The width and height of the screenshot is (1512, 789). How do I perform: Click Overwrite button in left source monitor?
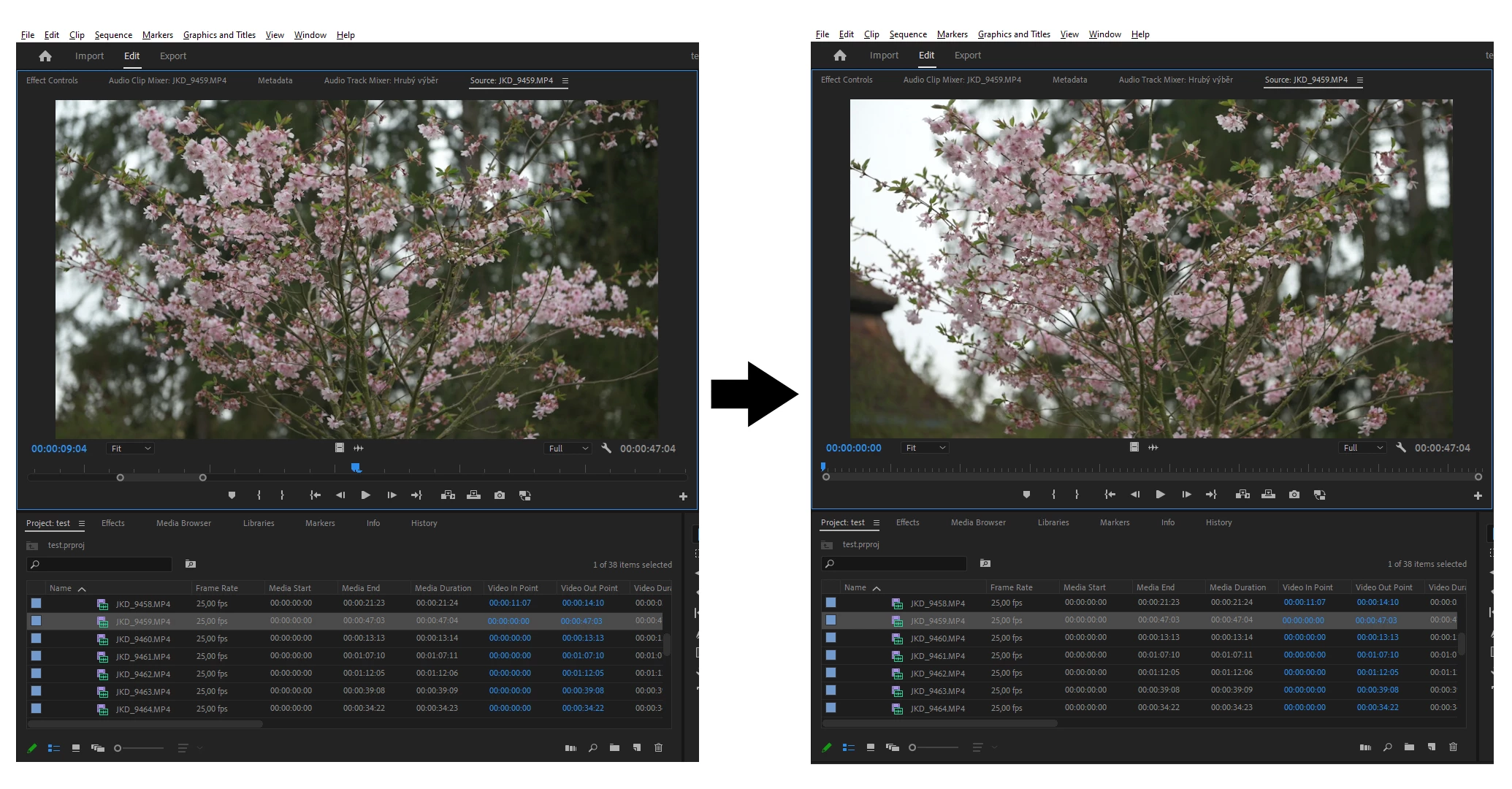473,495
